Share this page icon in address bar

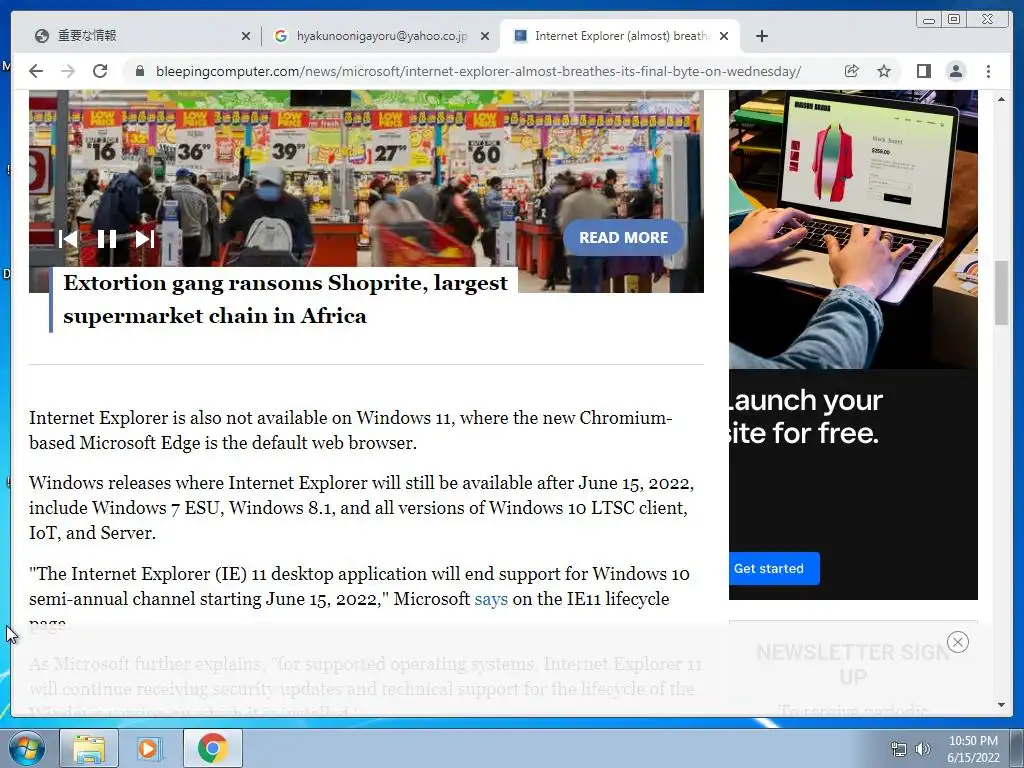point(851,71)
